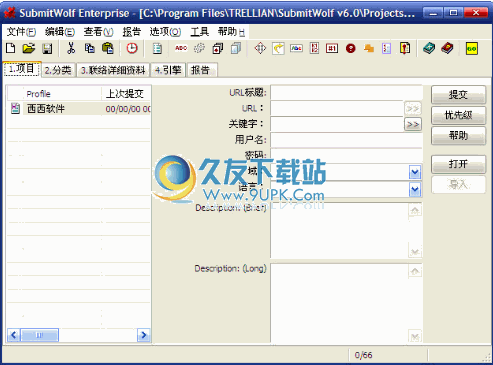Click the red-framed page with arrows icon
The width and height of the screenshot is (493, 365).
click(314, 48)
